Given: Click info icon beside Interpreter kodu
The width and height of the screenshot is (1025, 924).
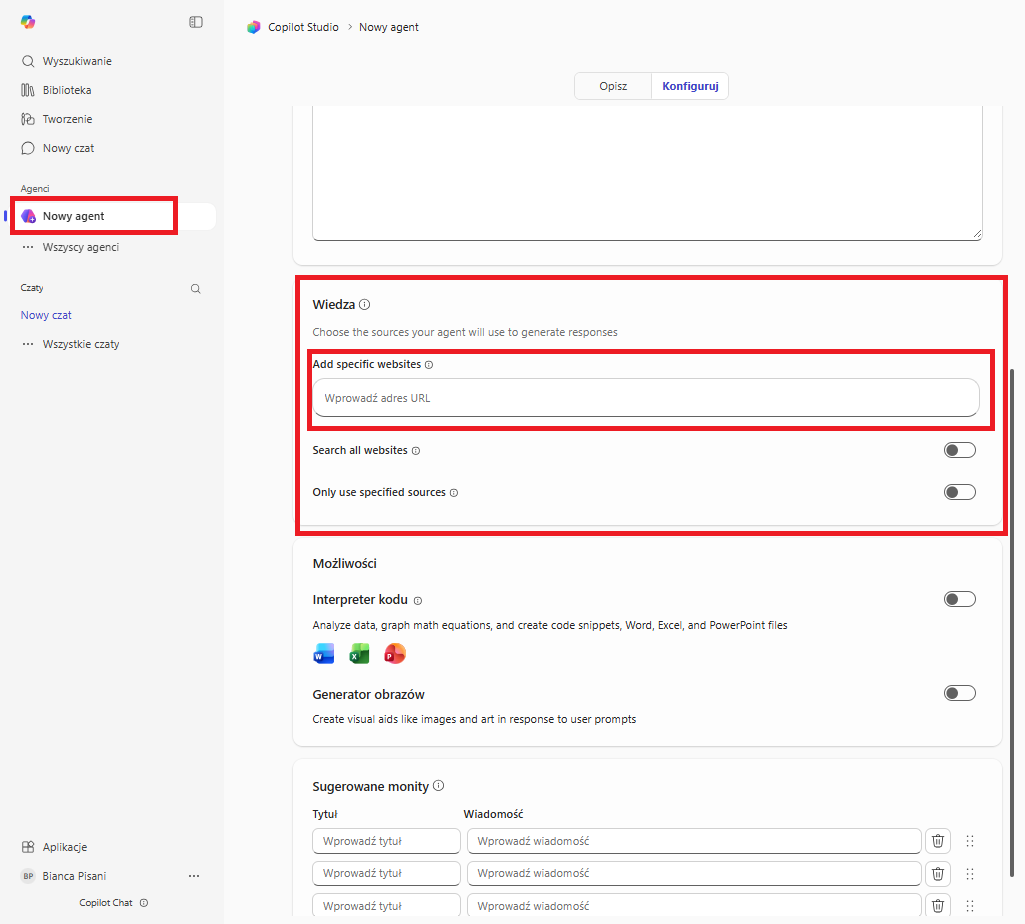Looking at the screenshot, I should click(418, 600).
